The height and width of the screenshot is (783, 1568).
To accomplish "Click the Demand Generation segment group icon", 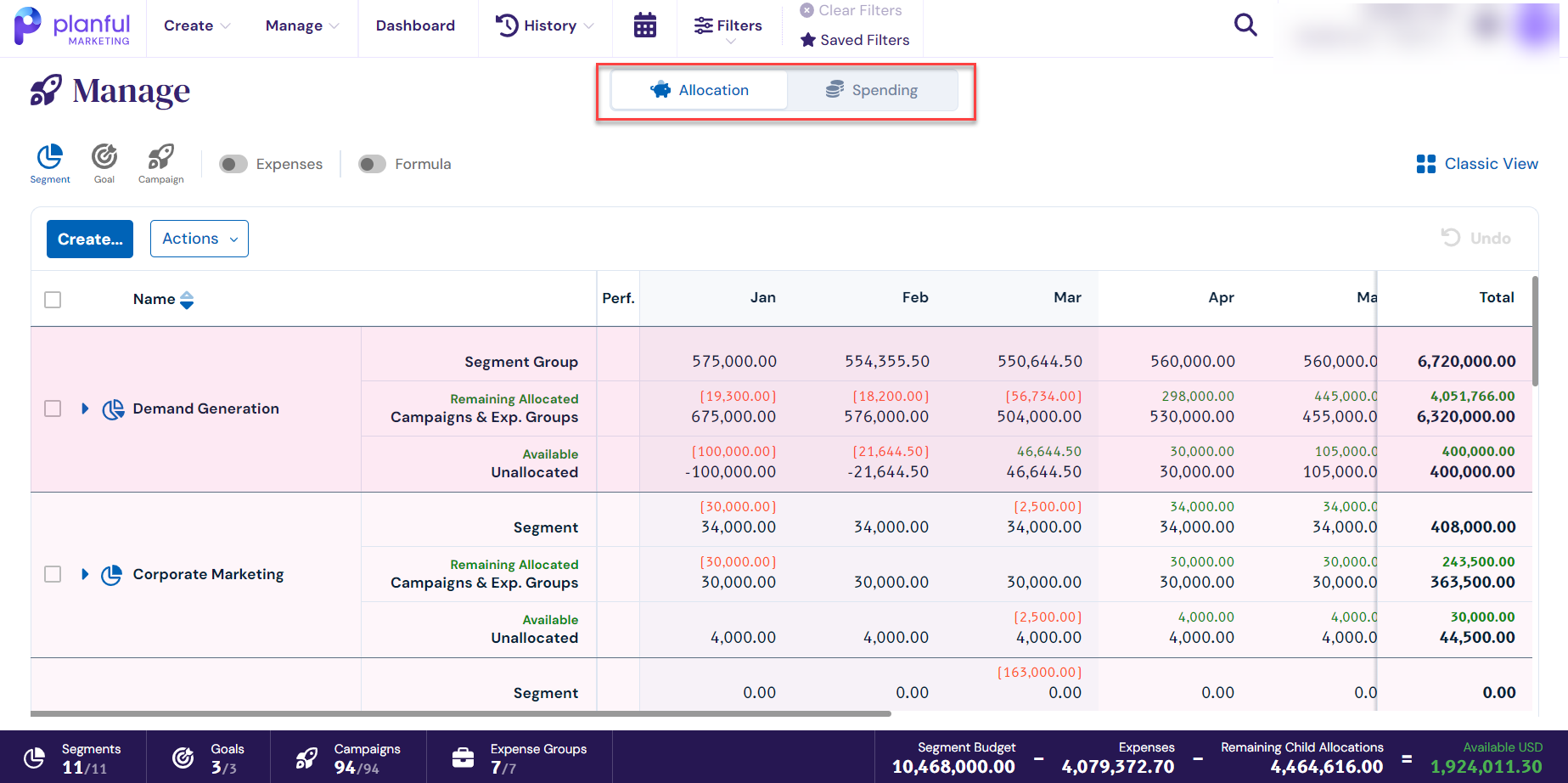I will click(113, 409).
